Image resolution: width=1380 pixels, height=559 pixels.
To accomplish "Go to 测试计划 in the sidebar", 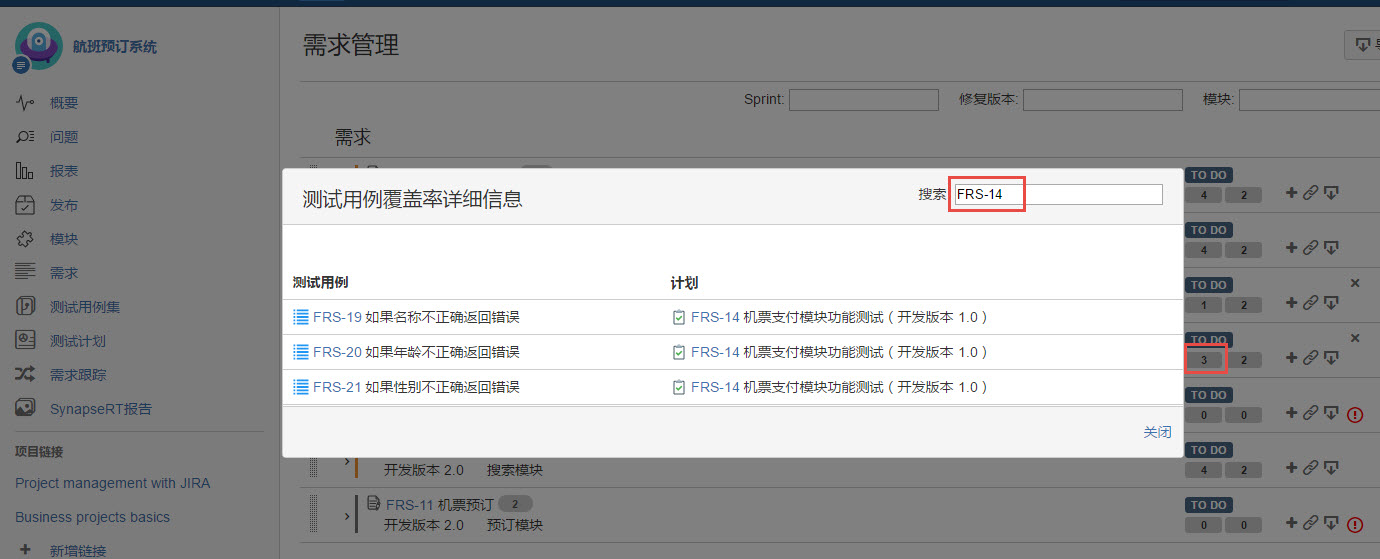I will tap(78, 341).
